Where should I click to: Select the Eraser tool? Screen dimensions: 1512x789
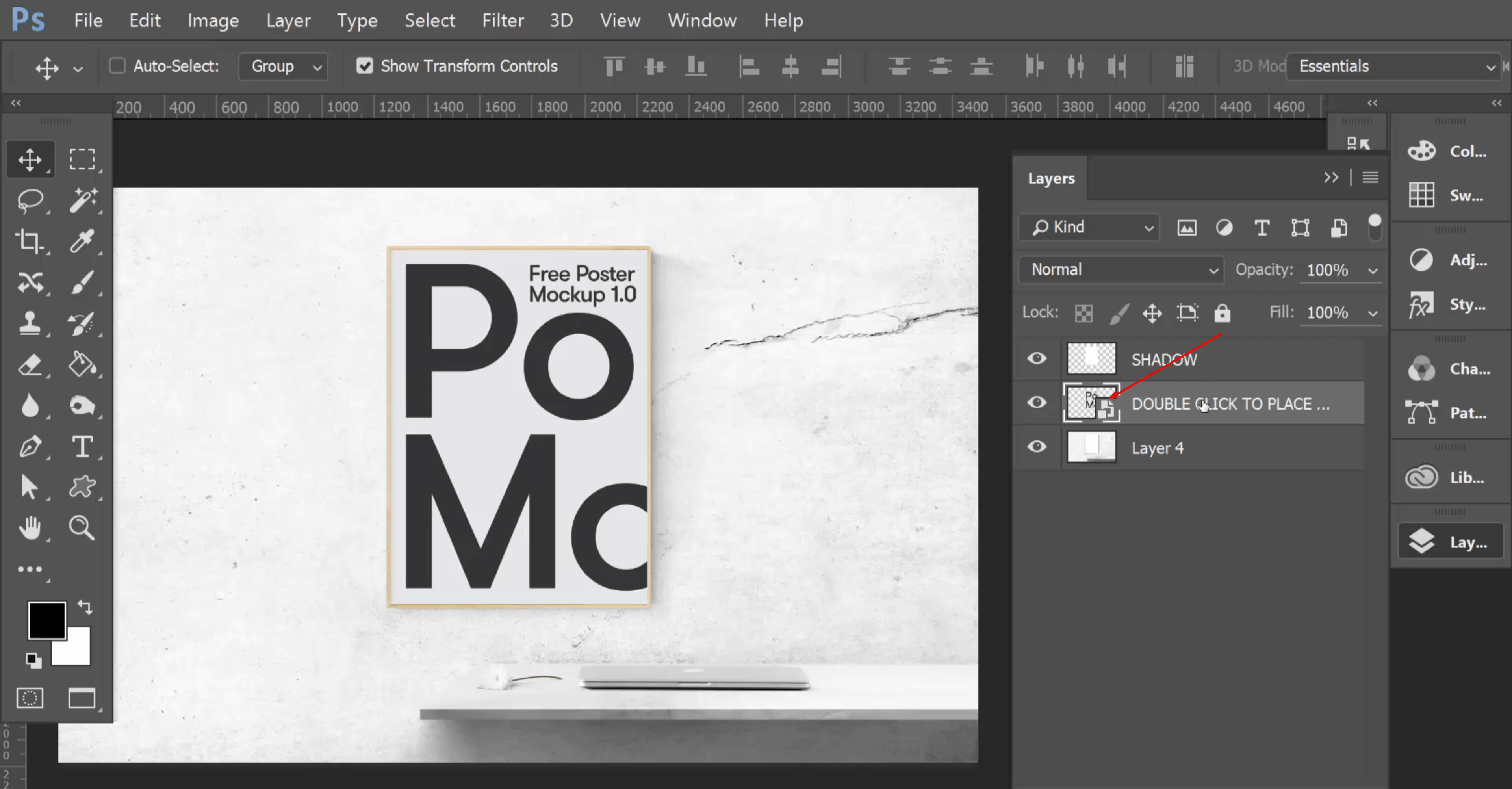tap(30, 364)
